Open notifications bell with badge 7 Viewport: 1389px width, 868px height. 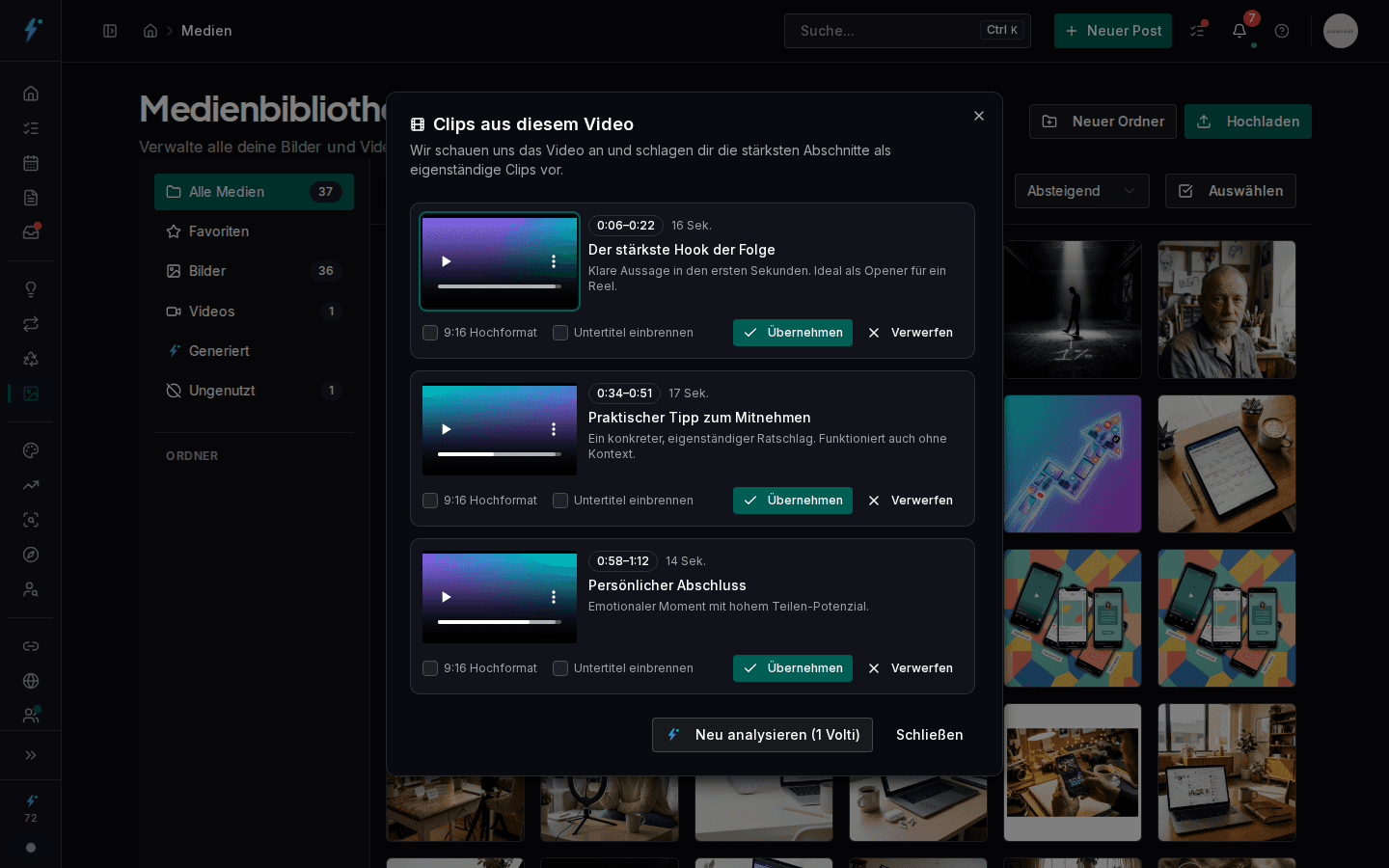tap(1239, 31)
